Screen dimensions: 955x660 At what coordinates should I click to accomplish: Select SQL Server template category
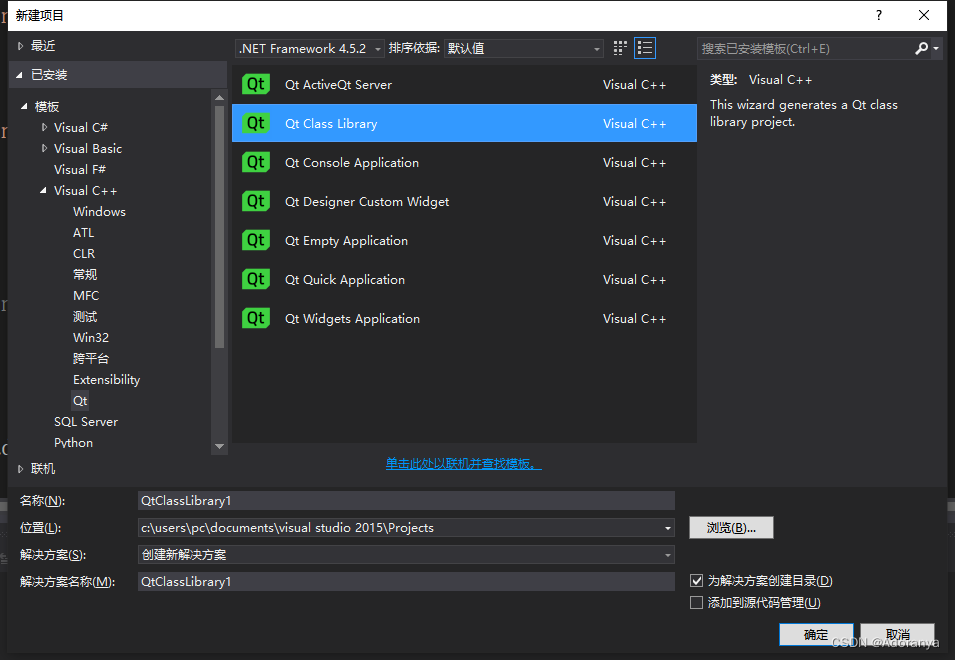click(x=86, y=421)
